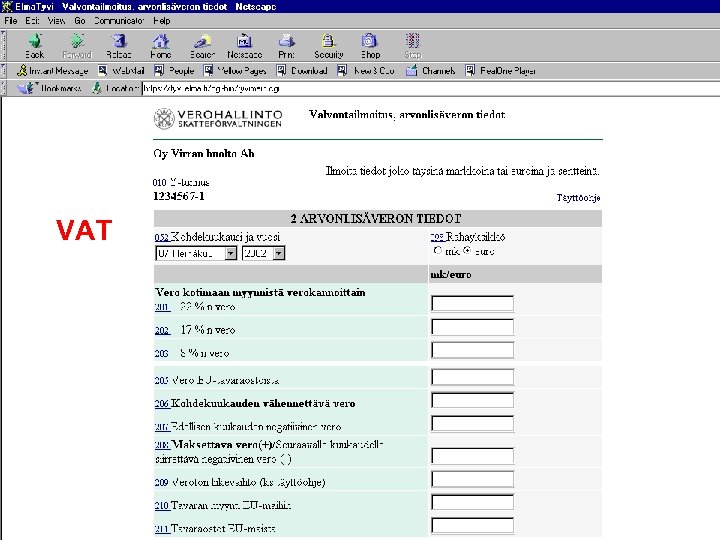Click the 201 22 % vero input field

(472, 304)
